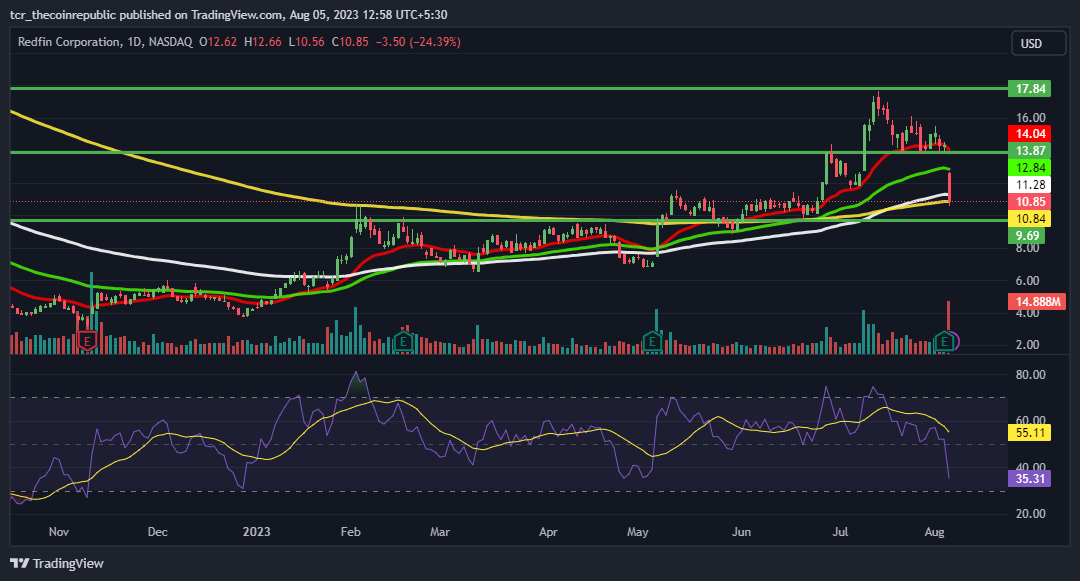Click the November earnings E marker

click(x=87, y=341)
